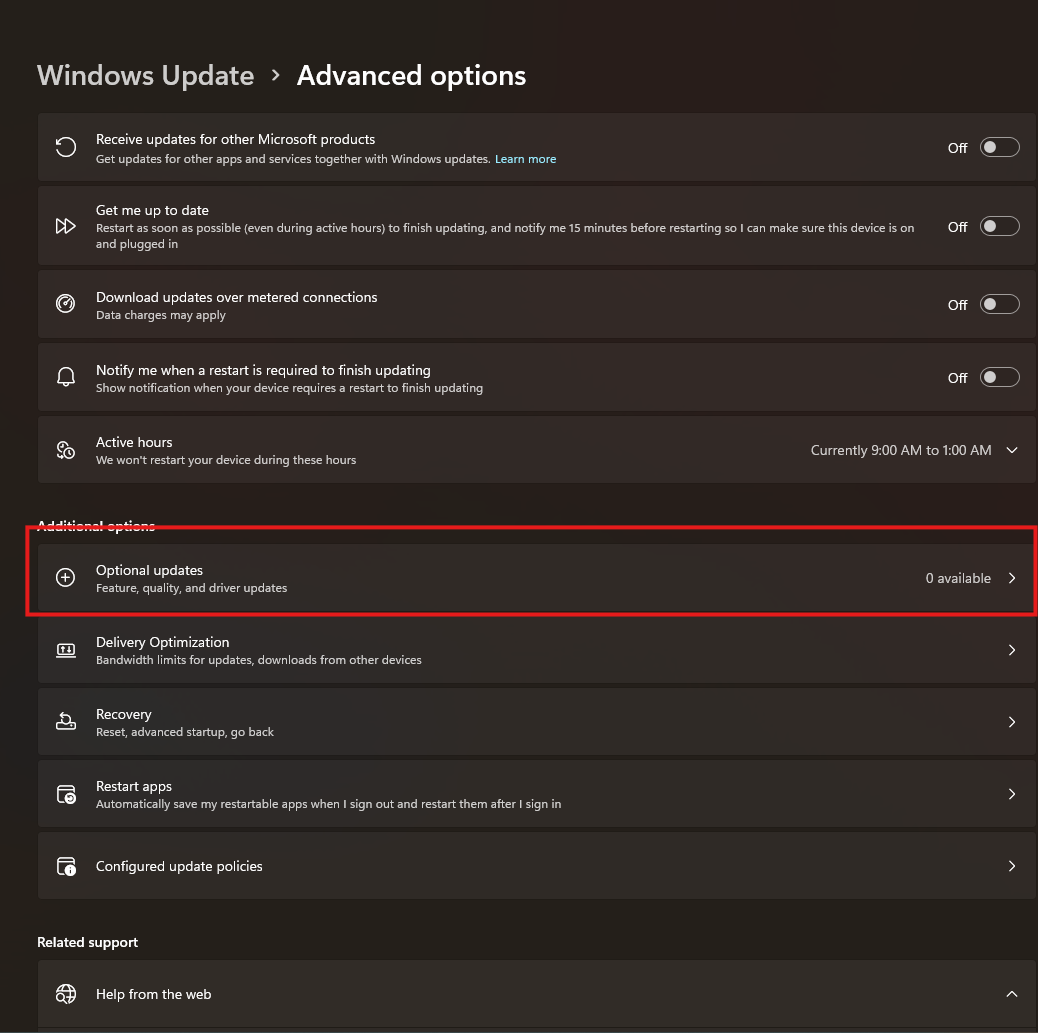Toggle Receive updates for other Microsoft products
This screenshot has width=1038, height=1033.
pos(999,148)
